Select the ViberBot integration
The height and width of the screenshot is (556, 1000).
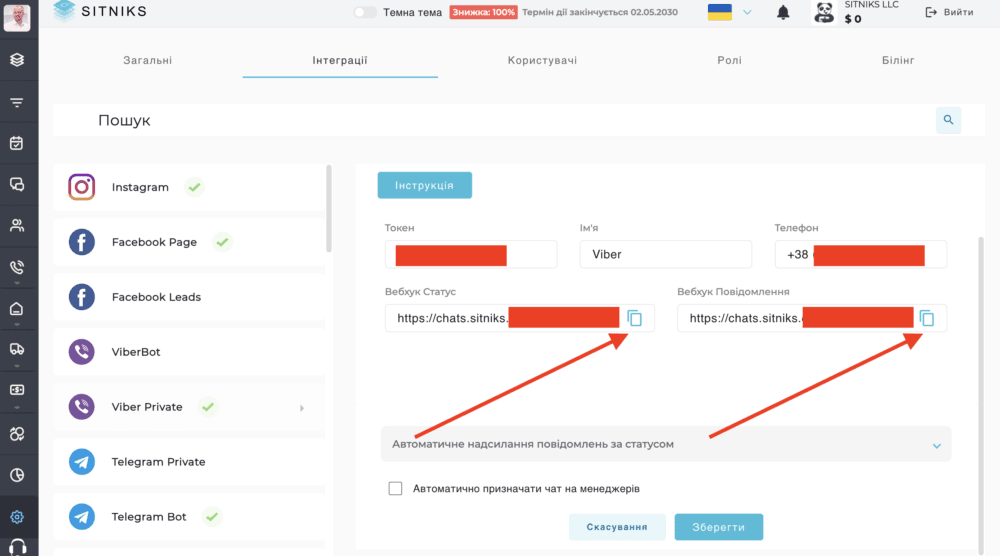pos(189,351)
